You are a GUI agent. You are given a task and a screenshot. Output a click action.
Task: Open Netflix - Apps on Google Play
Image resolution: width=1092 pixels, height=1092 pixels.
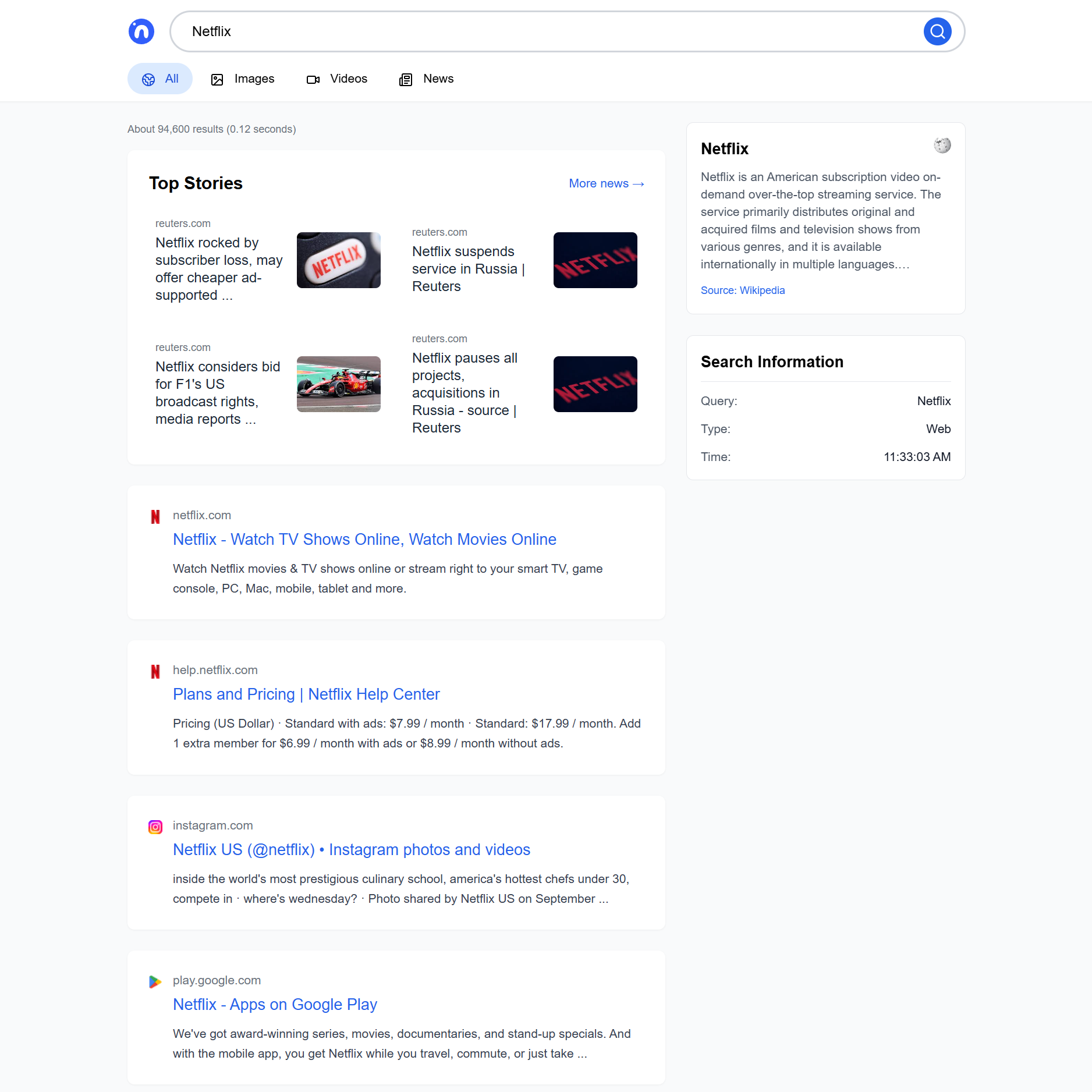pos(275,1005)
